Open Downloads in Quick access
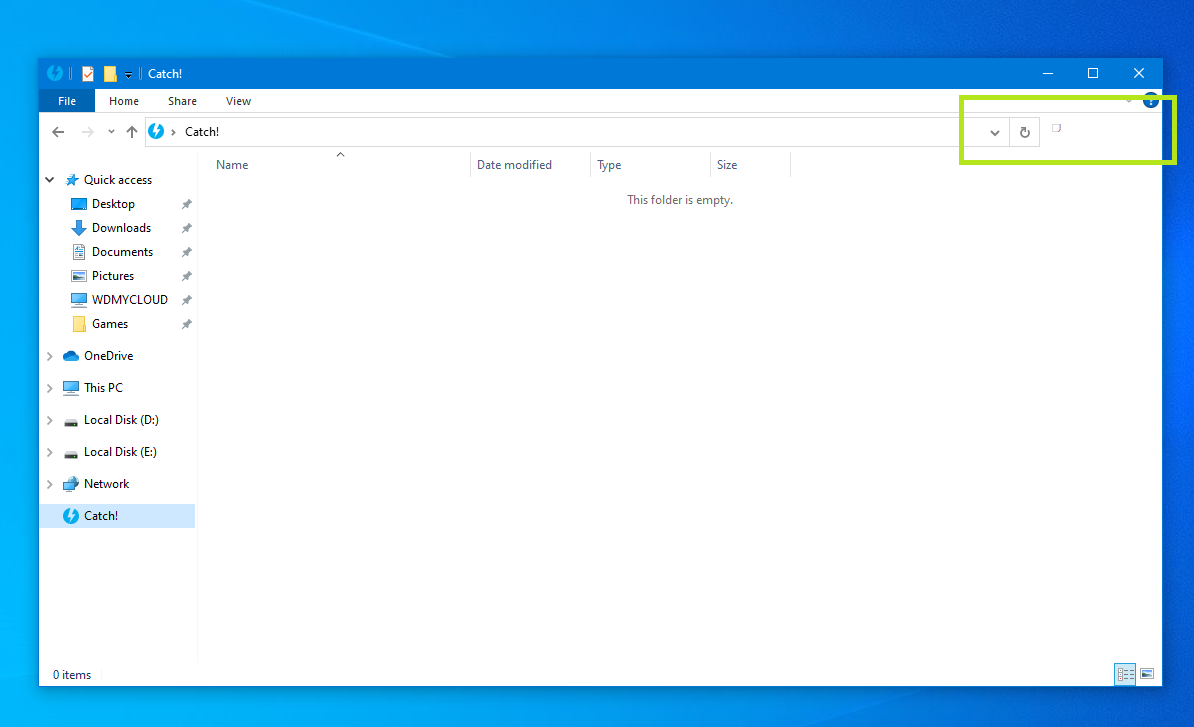This screenshot has height=727, width=1194. pos(121,228)
